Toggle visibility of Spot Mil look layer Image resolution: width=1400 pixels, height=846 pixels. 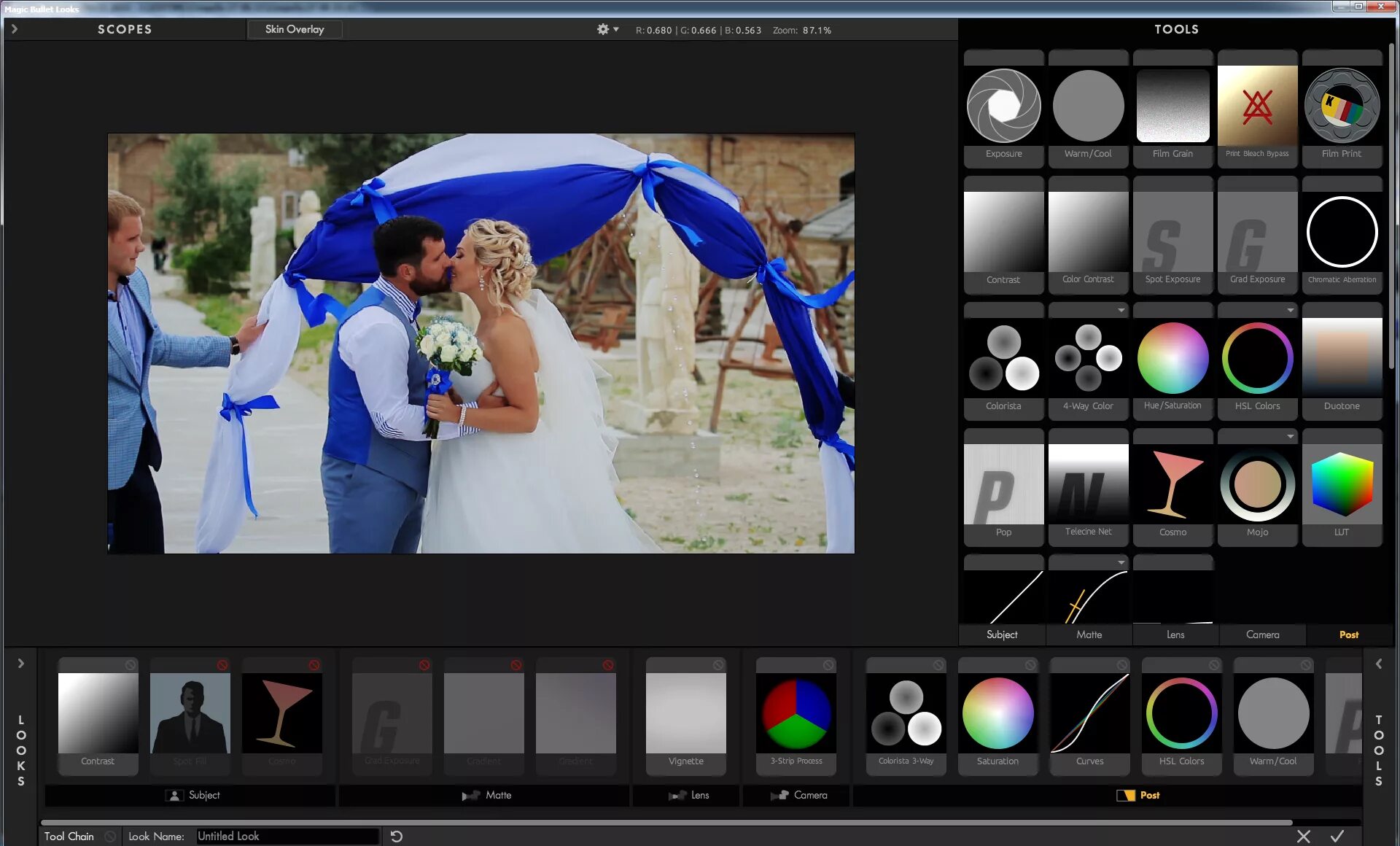(222, 664)
